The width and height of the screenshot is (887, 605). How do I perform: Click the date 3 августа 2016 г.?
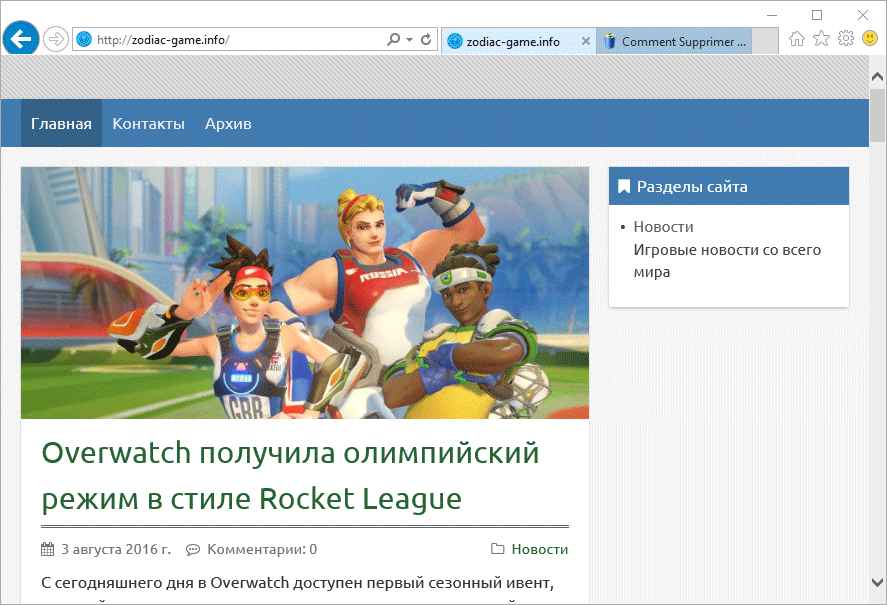pyautogui.click(x=116, y=549)
